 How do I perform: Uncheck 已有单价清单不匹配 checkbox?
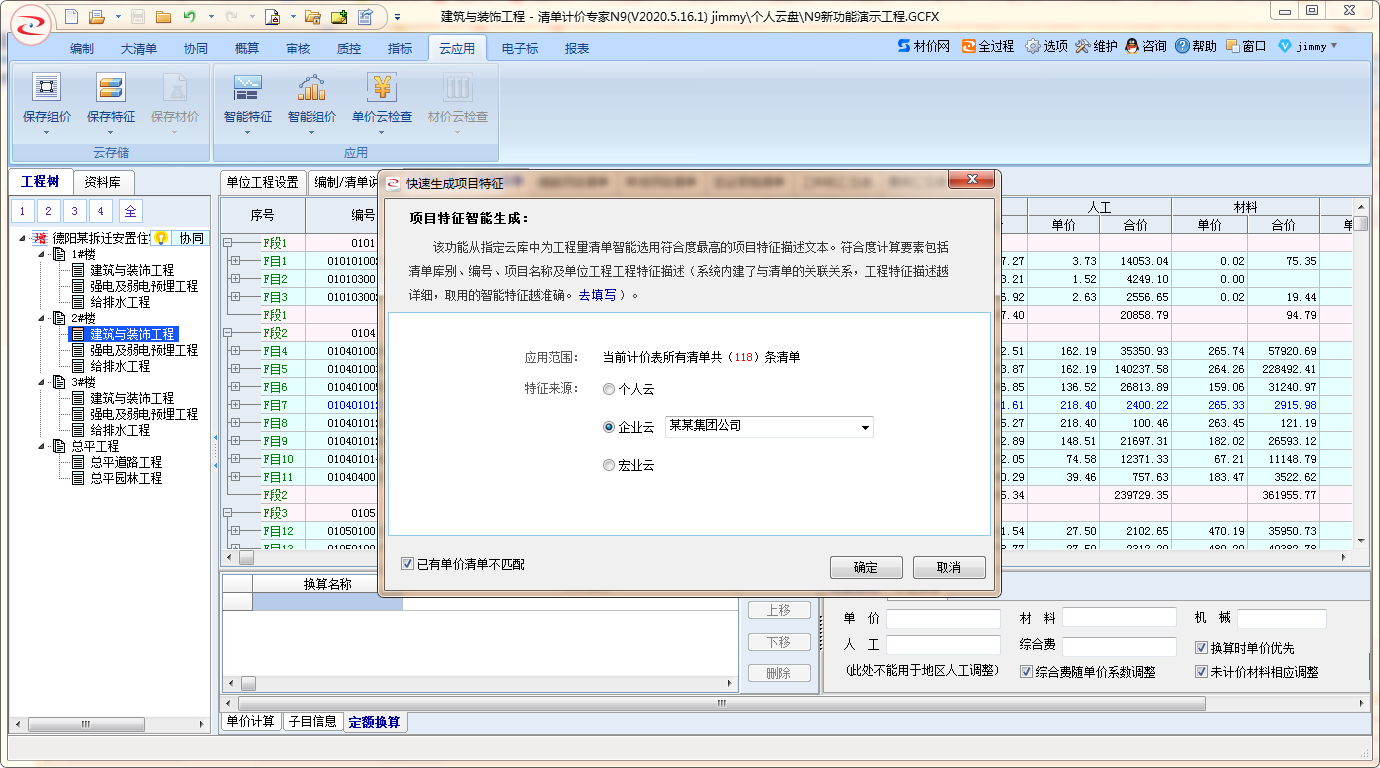[x=407, y=564]
